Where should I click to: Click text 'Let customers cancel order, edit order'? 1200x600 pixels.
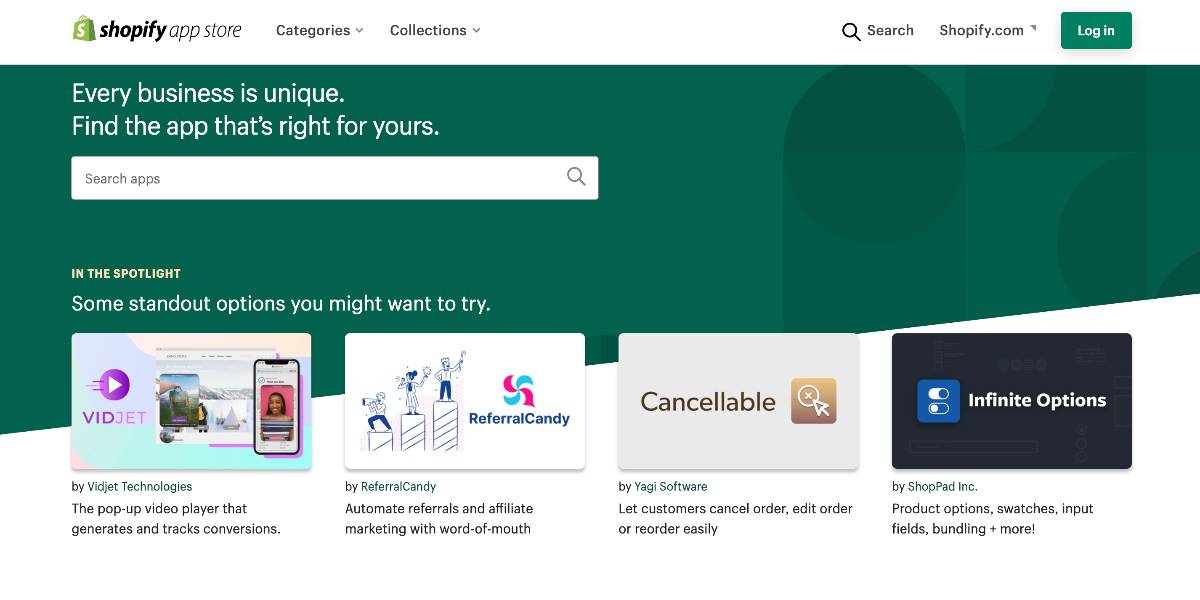[736, 508]
